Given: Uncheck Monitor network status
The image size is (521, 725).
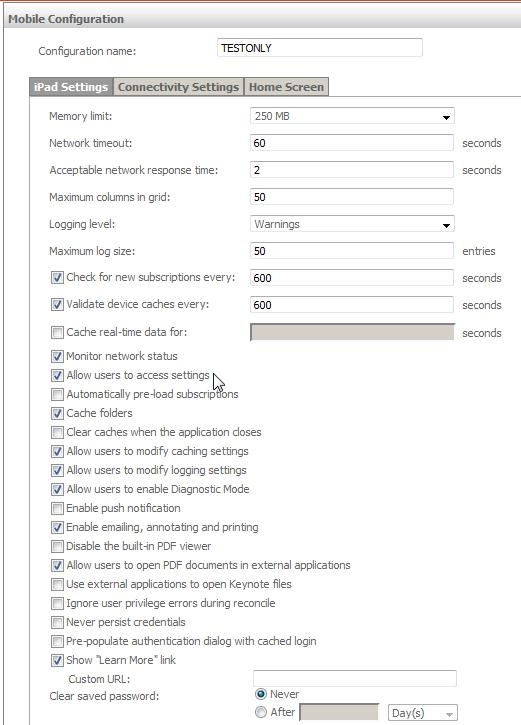Looking at the screenshot, I should [57, 356].
